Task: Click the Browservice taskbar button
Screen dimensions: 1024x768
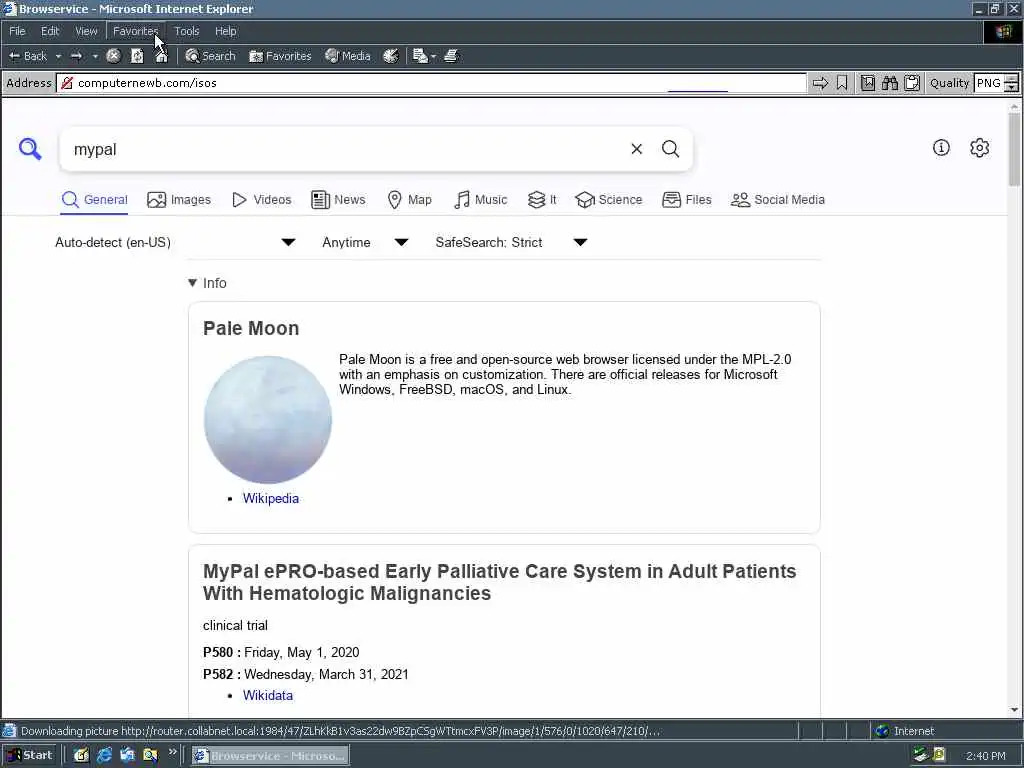Action: click(x=270, y=756)
